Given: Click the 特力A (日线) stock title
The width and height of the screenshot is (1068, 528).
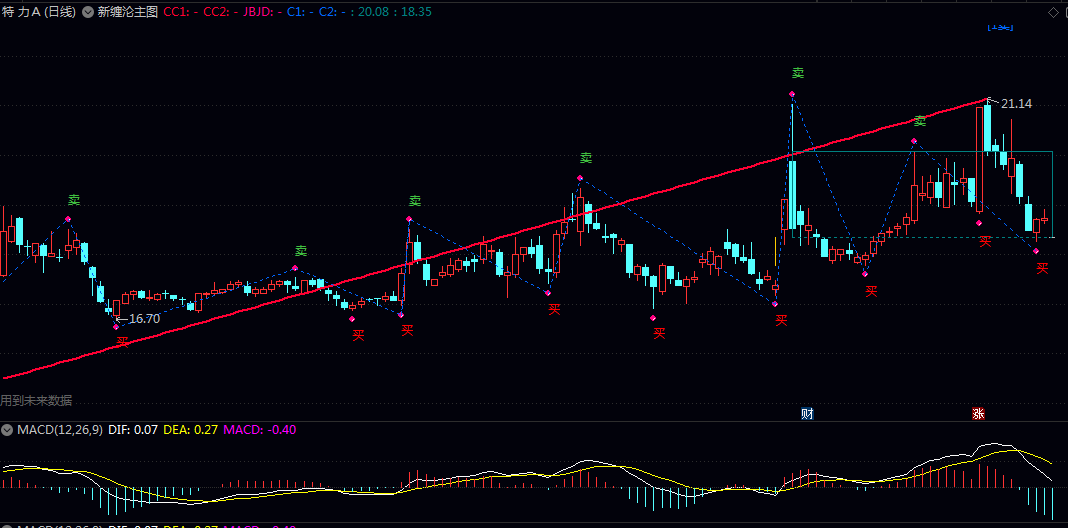Looking at the screenshot, I should (x=39, y=12).
